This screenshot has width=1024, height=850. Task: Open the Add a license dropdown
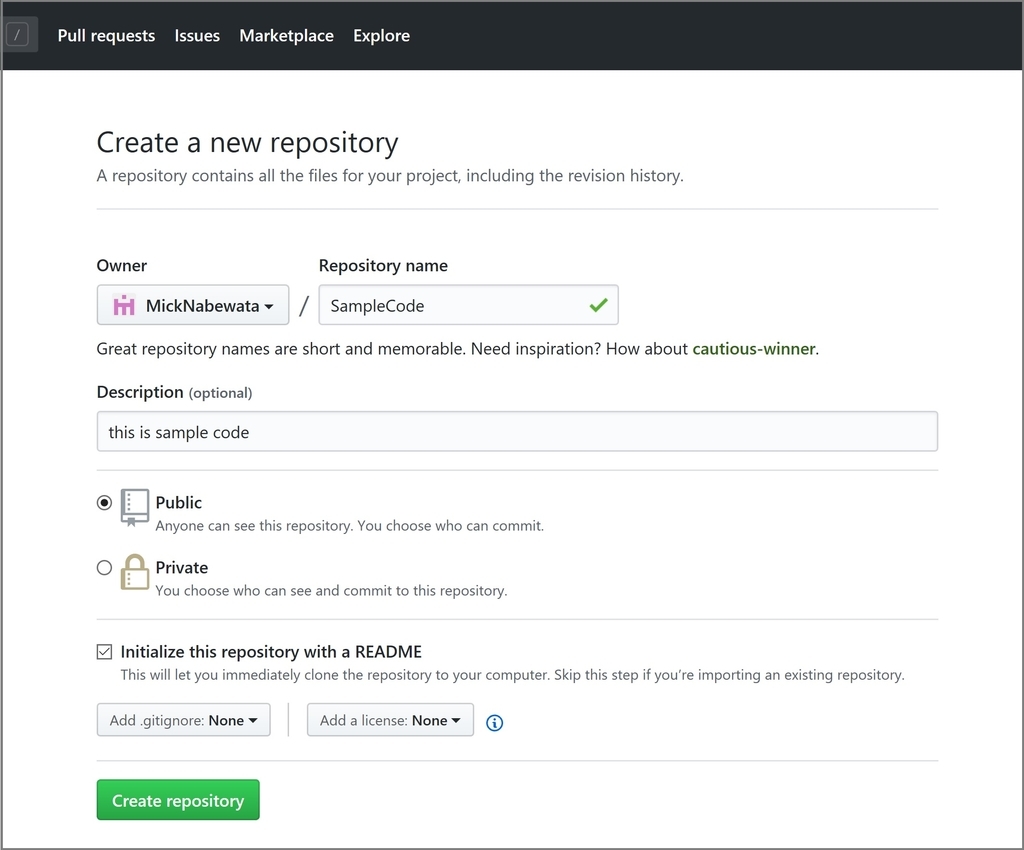(391, 719)
